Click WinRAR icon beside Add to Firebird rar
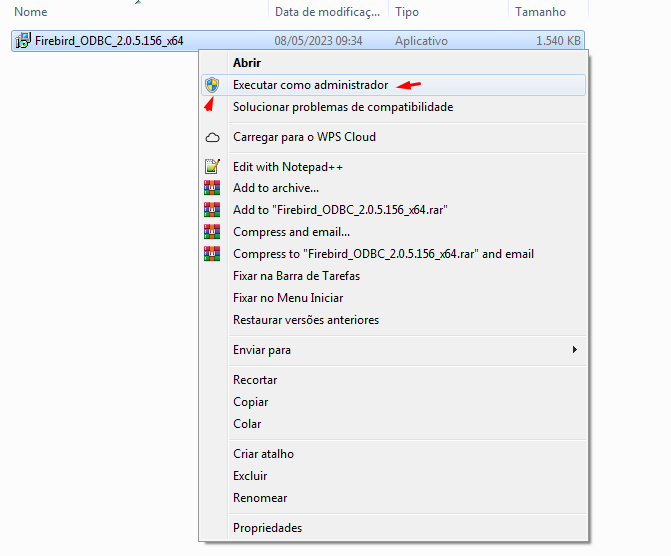The height and width of the screenshot is (556, 671). point(212,210)
